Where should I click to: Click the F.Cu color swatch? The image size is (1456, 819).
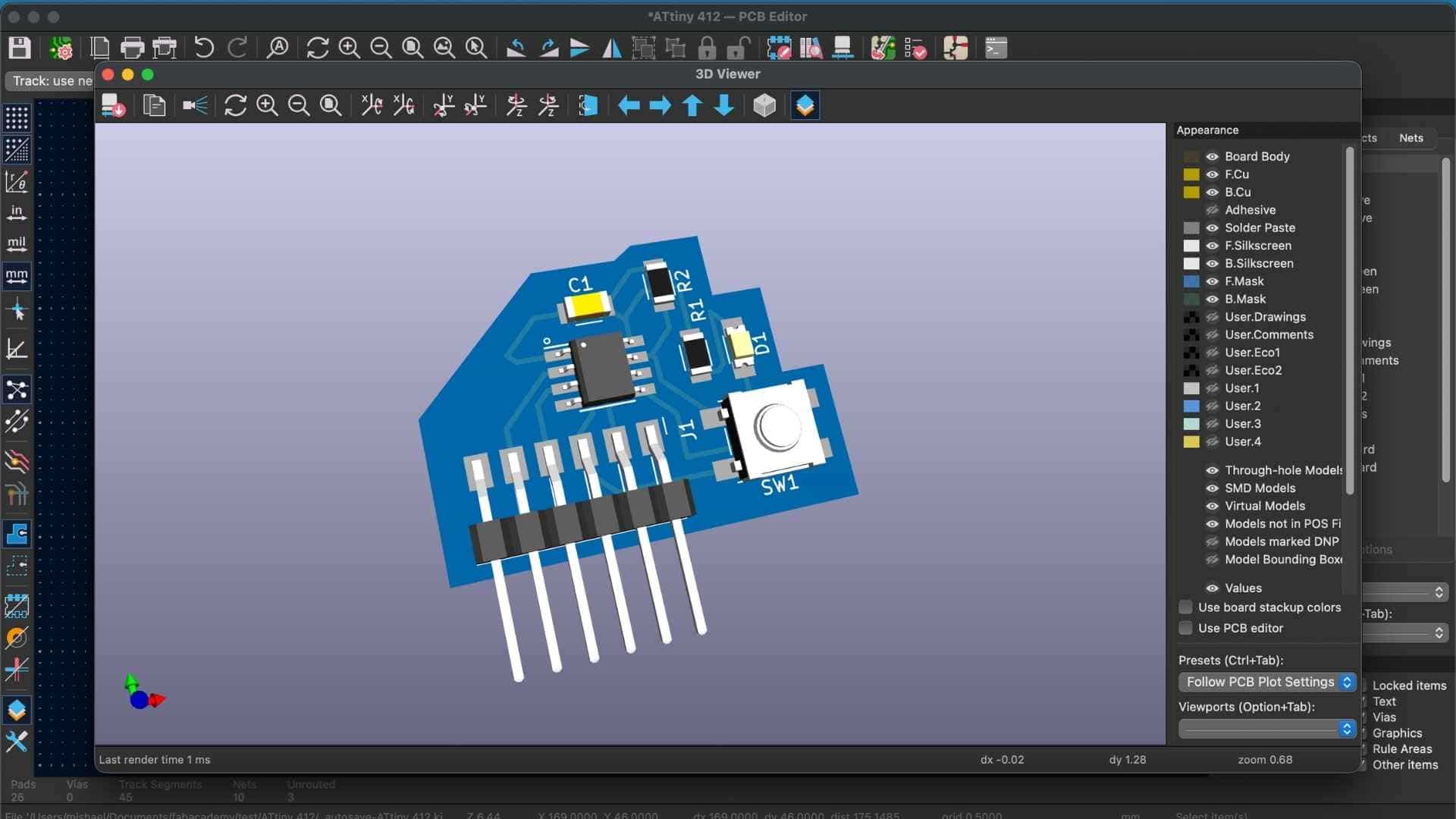click(1191, 174)
